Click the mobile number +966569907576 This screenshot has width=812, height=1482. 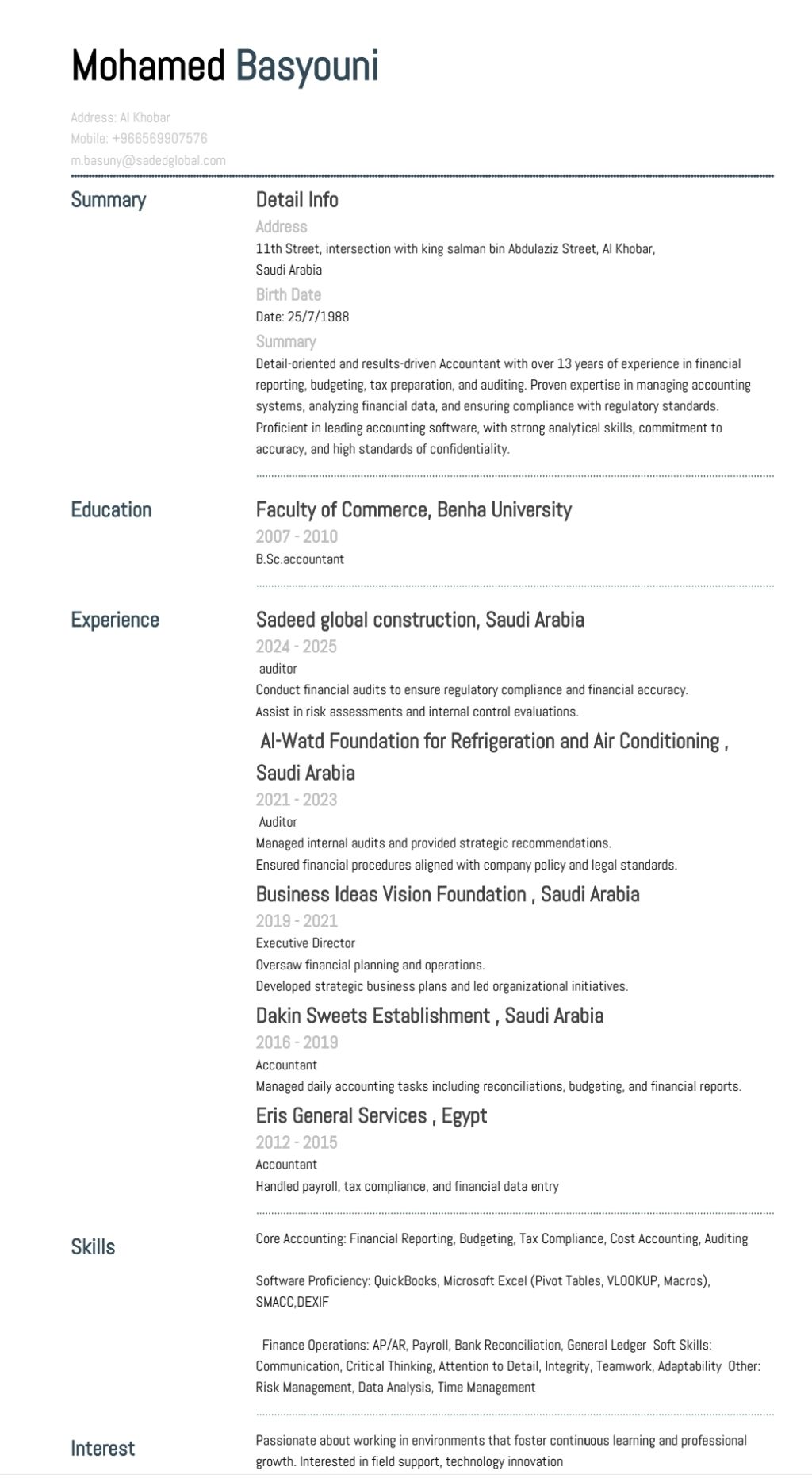[x=139, y=139]
